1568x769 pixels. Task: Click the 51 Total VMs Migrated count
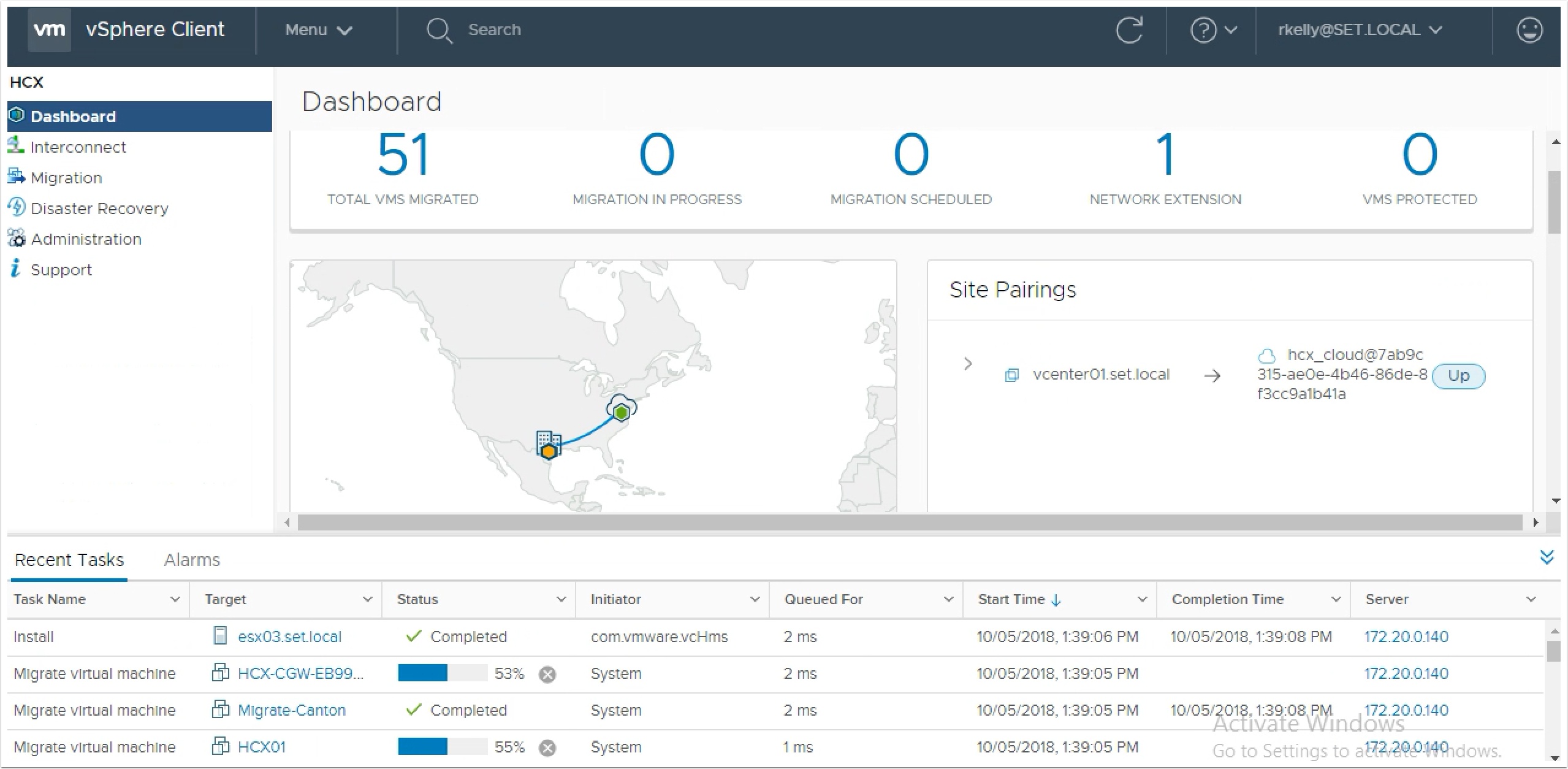pyautogui.click(x=403, y=155)
